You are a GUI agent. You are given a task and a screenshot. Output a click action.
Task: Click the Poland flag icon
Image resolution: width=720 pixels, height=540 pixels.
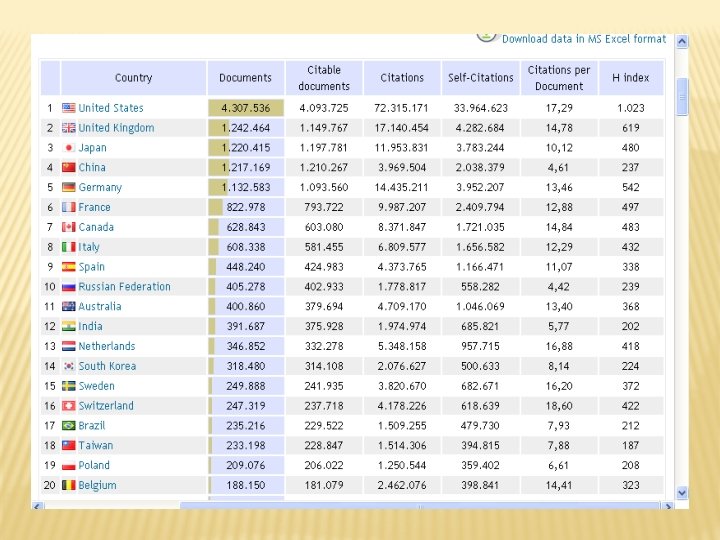tap(68, 466)
